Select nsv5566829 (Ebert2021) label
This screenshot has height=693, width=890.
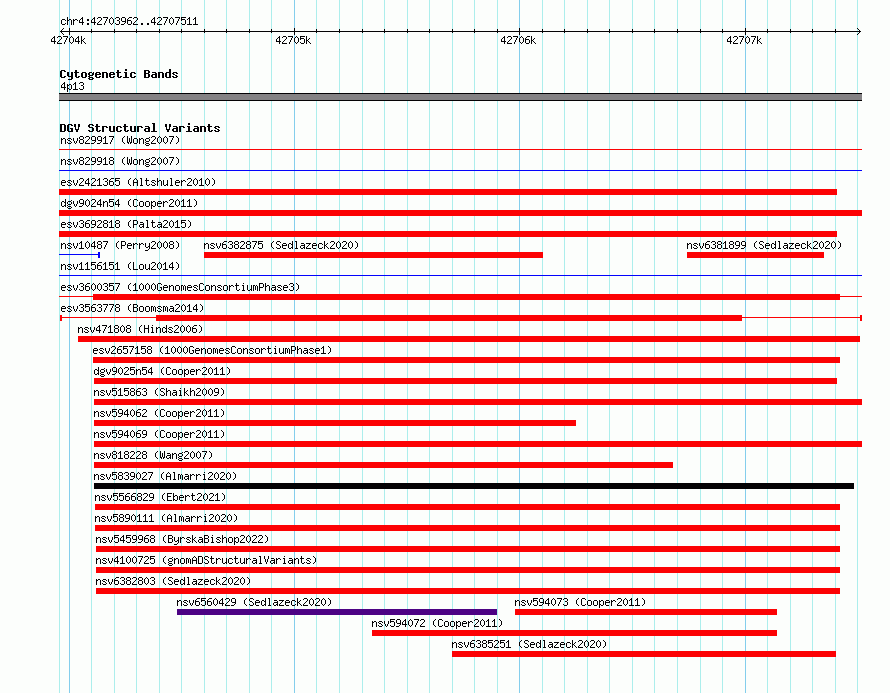click(160, 497)
